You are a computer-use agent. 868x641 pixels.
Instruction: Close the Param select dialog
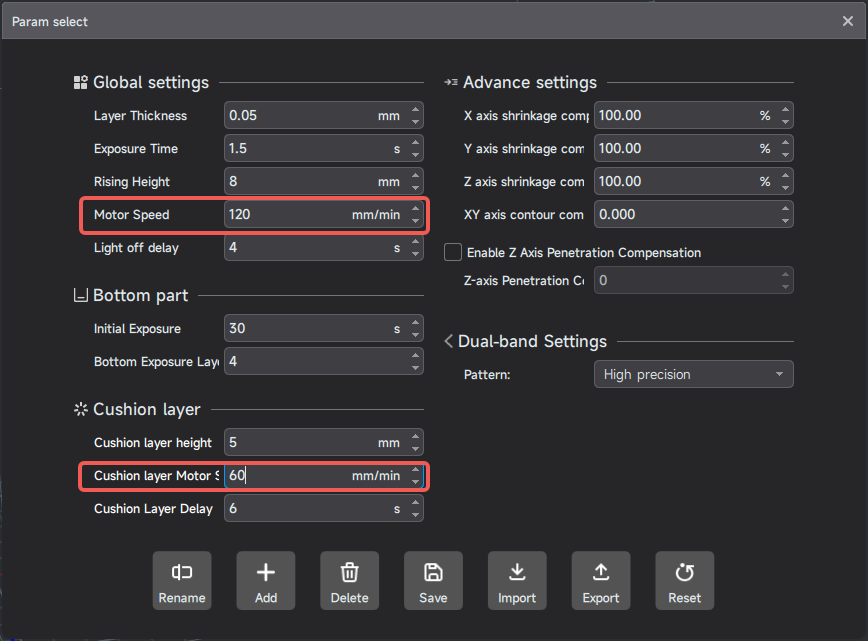(848, 21)
